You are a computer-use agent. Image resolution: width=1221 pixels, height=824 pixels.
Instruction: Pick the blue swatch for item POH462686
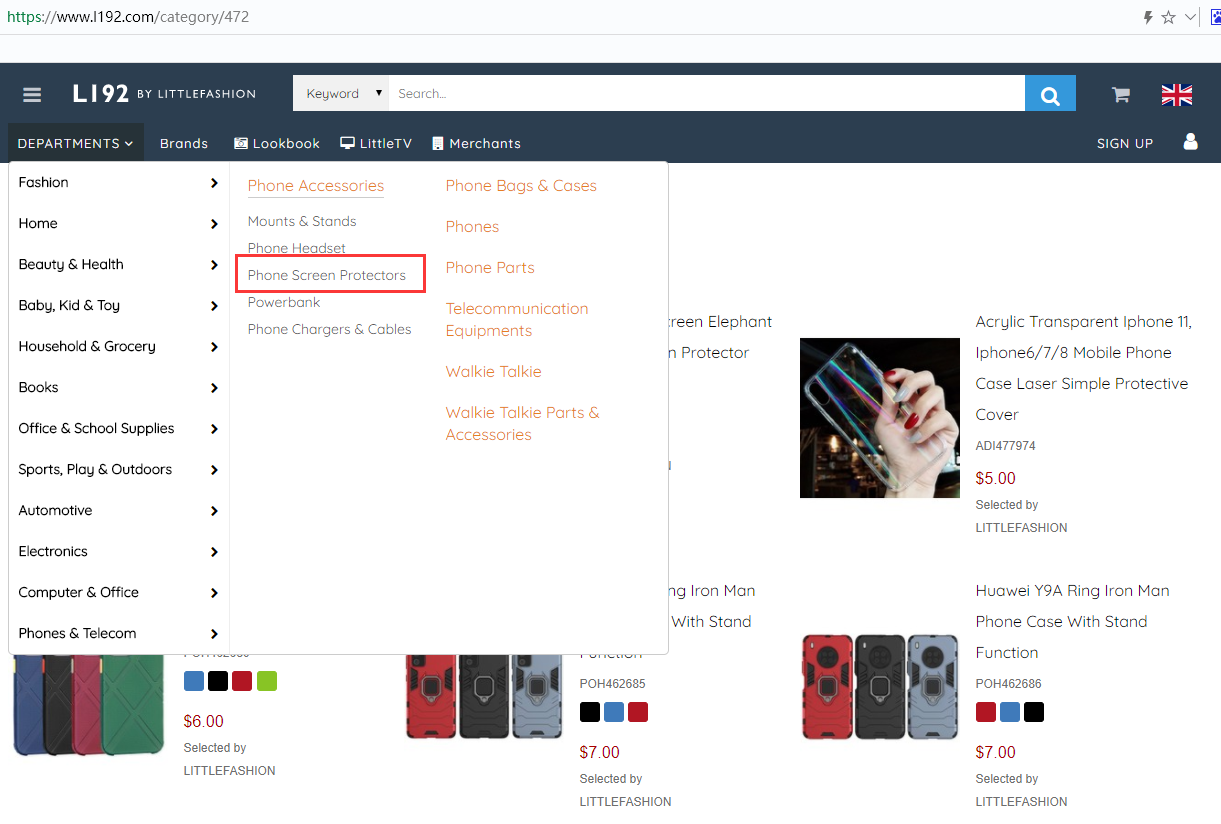1010,712
